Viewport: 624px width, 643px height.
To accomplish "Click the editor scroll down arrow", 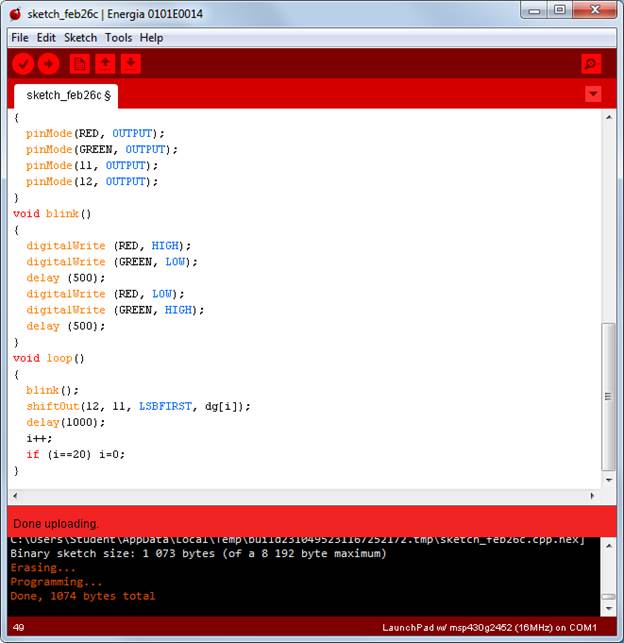I will pos(609,480).
